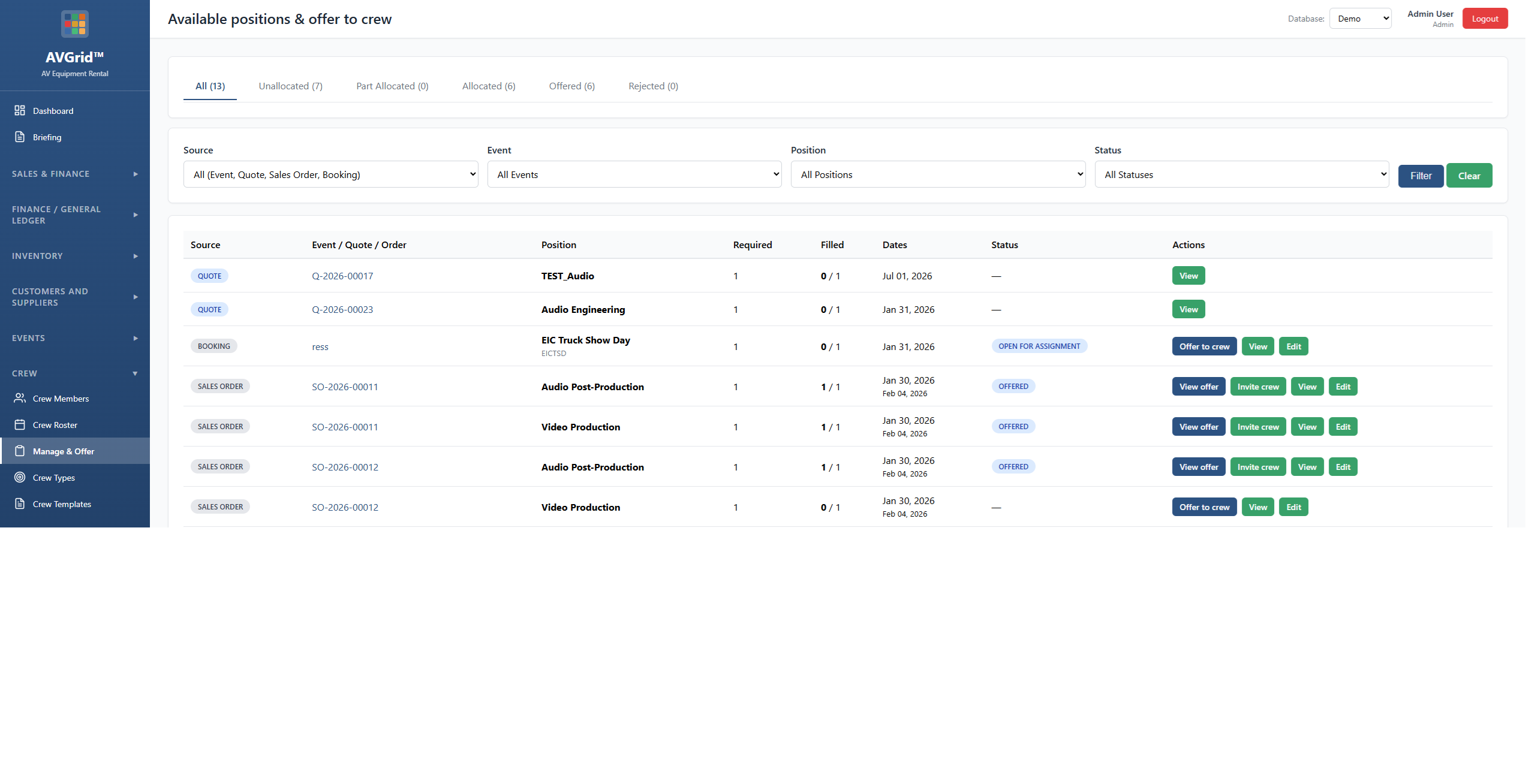
Task: Open quote link Q-2026-00017
Action: pos(342,276)
